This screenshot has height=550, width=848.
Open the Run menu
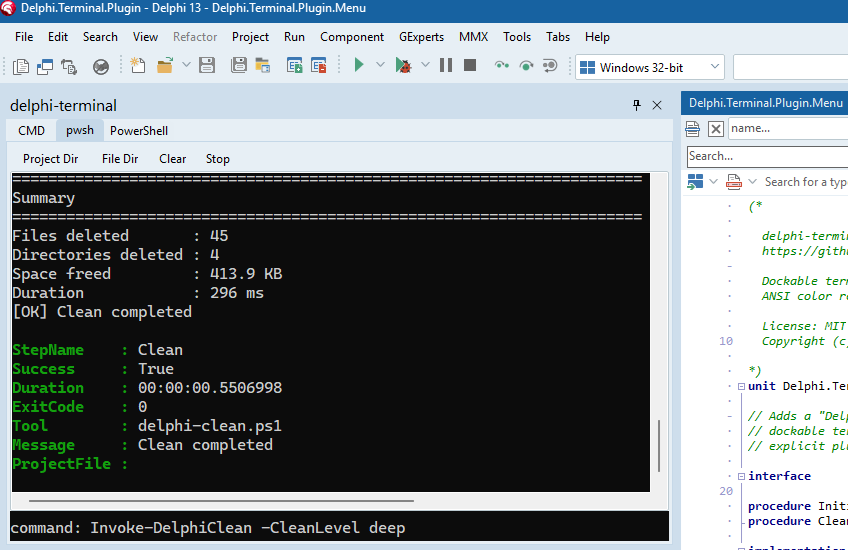click(294, 37)
